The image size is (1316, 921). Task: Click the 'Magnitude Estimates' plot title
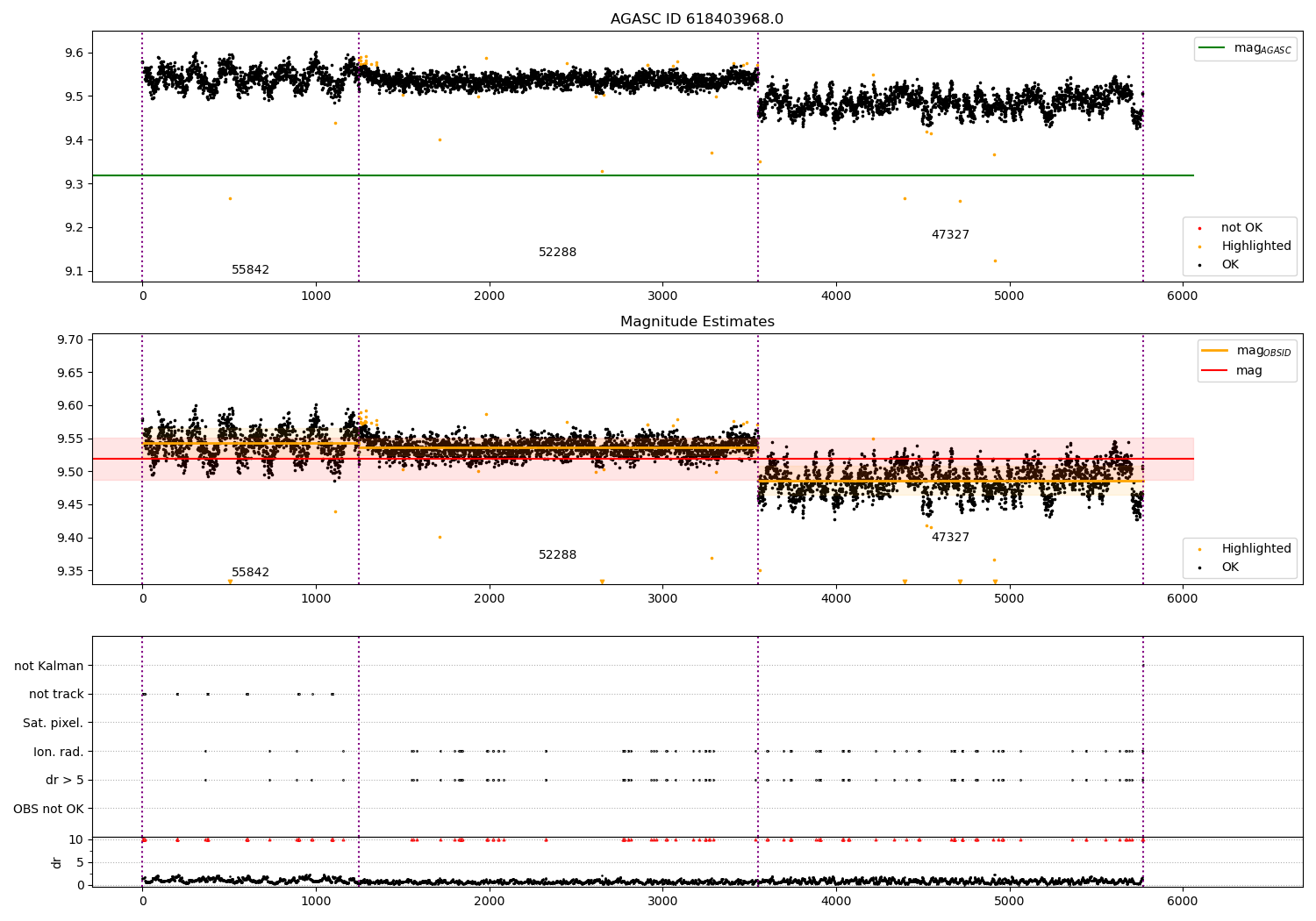tap(697, 322)
